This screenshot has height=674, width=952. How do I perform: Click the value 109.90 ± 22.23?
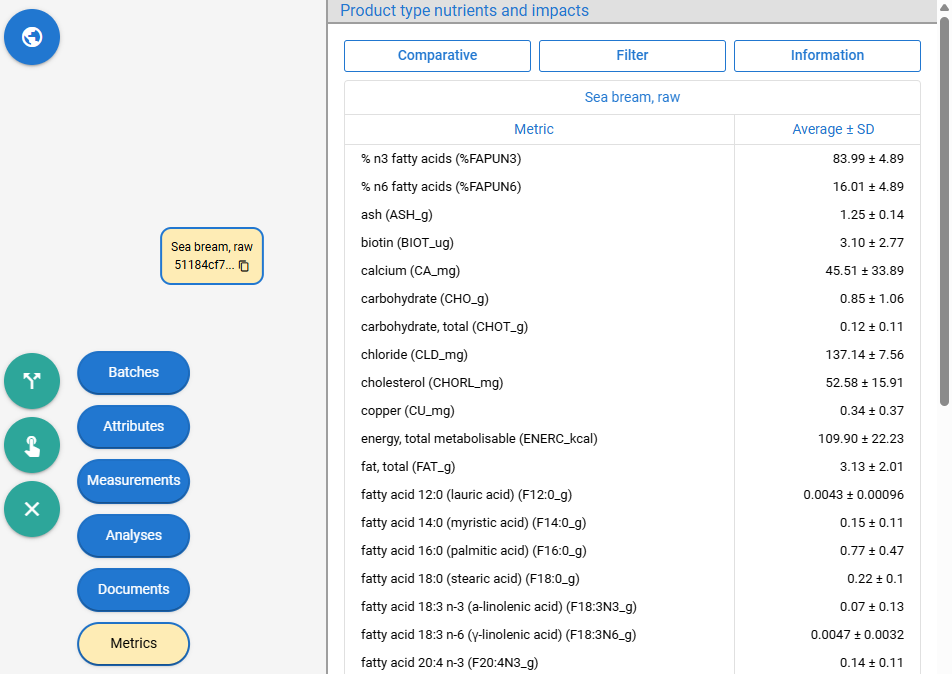tap(860, 438)
